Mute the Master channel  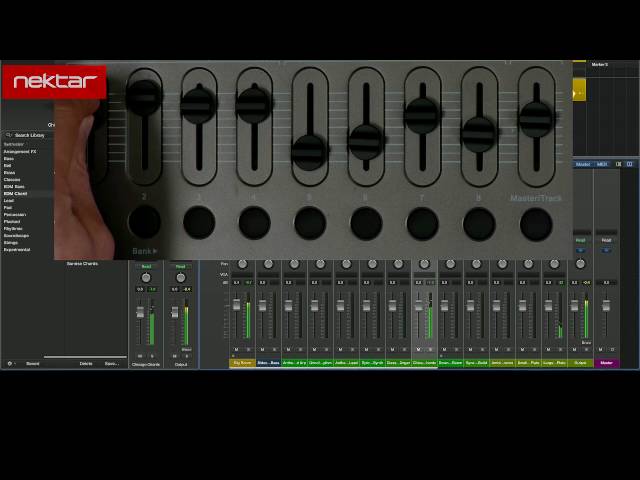tap(600, 350)
